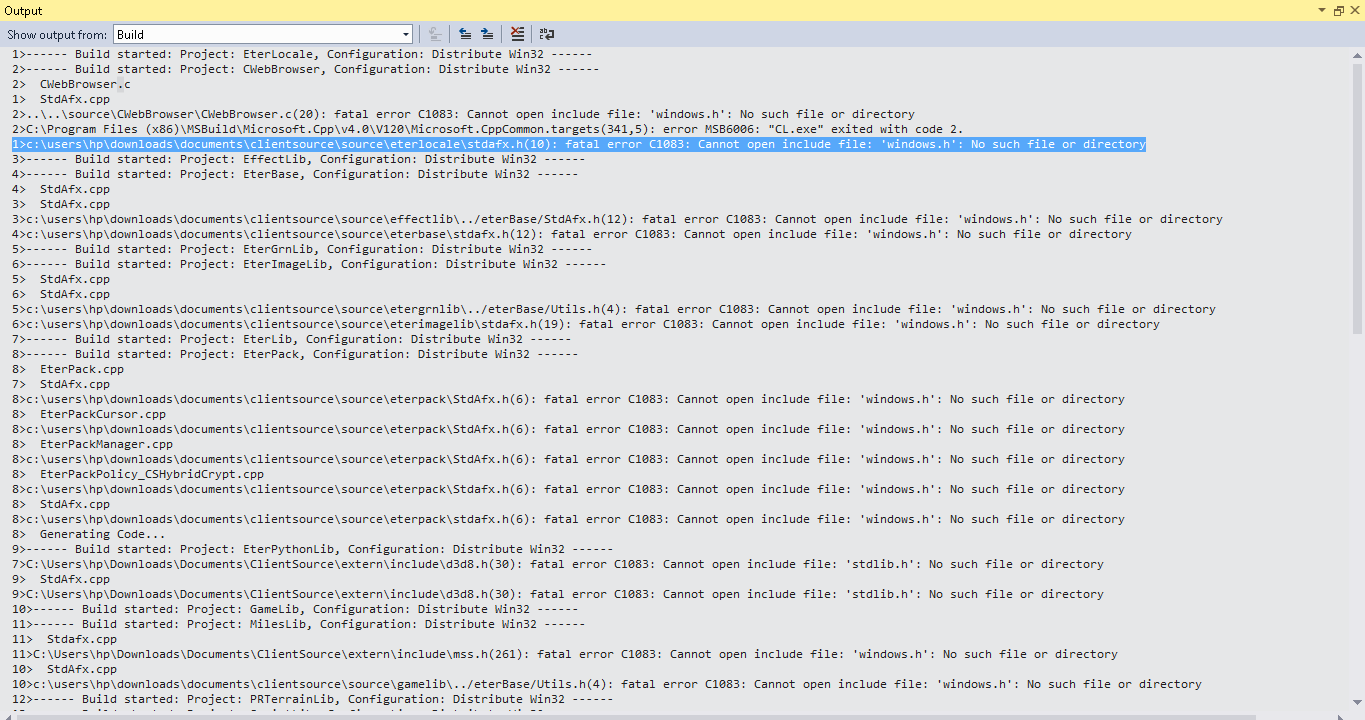1365x720 pixels.
Task: Click the Find Message in Code icon
Action: [435, 34]
